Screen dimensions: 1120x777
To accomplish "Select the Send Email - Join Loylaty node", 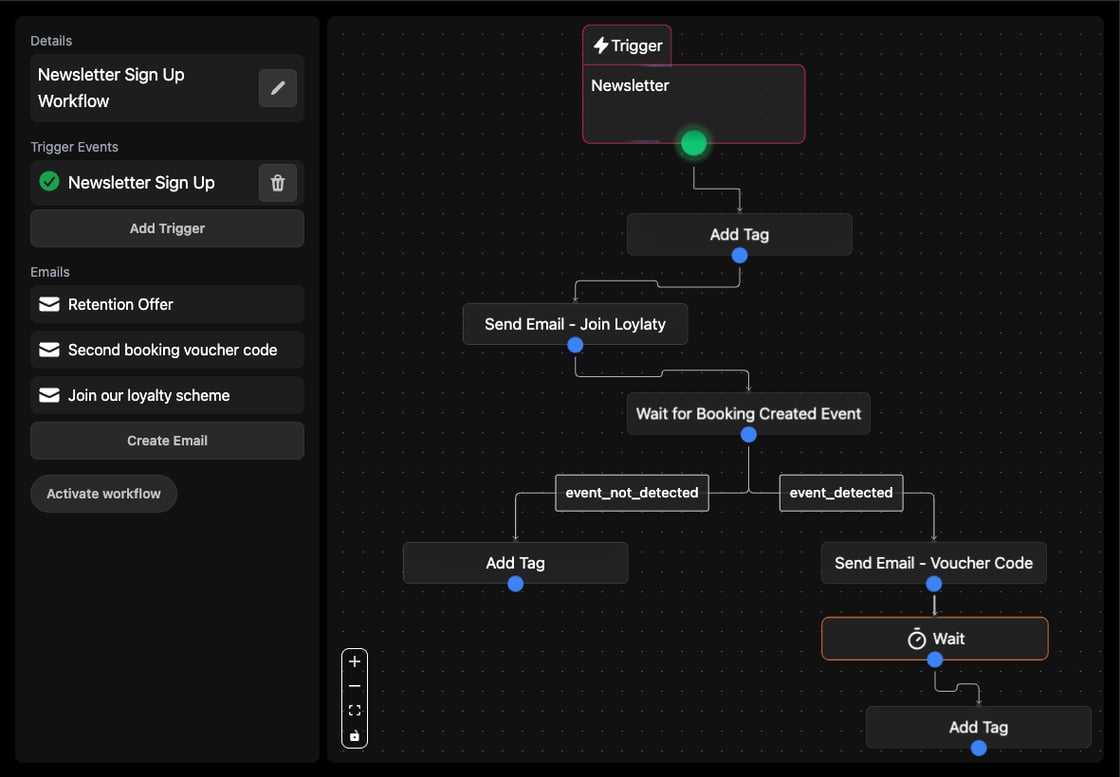I will [575, 324].
